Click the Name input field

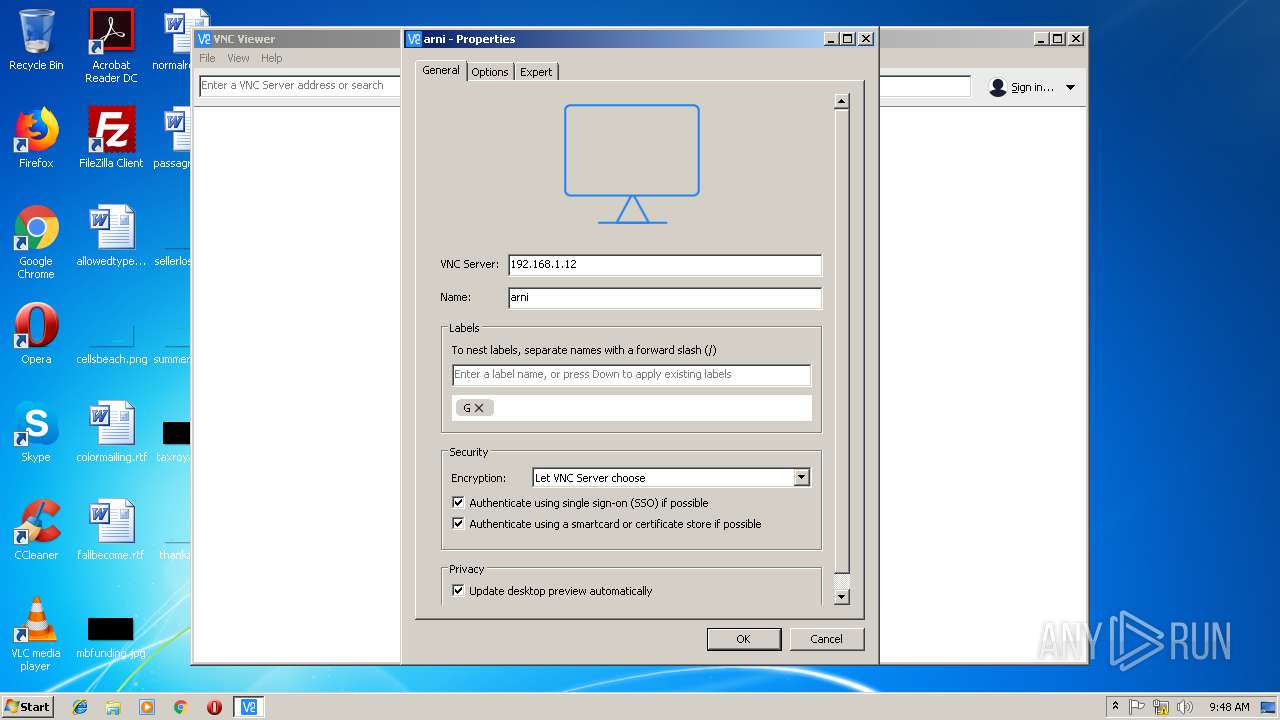tap(665, 298)
